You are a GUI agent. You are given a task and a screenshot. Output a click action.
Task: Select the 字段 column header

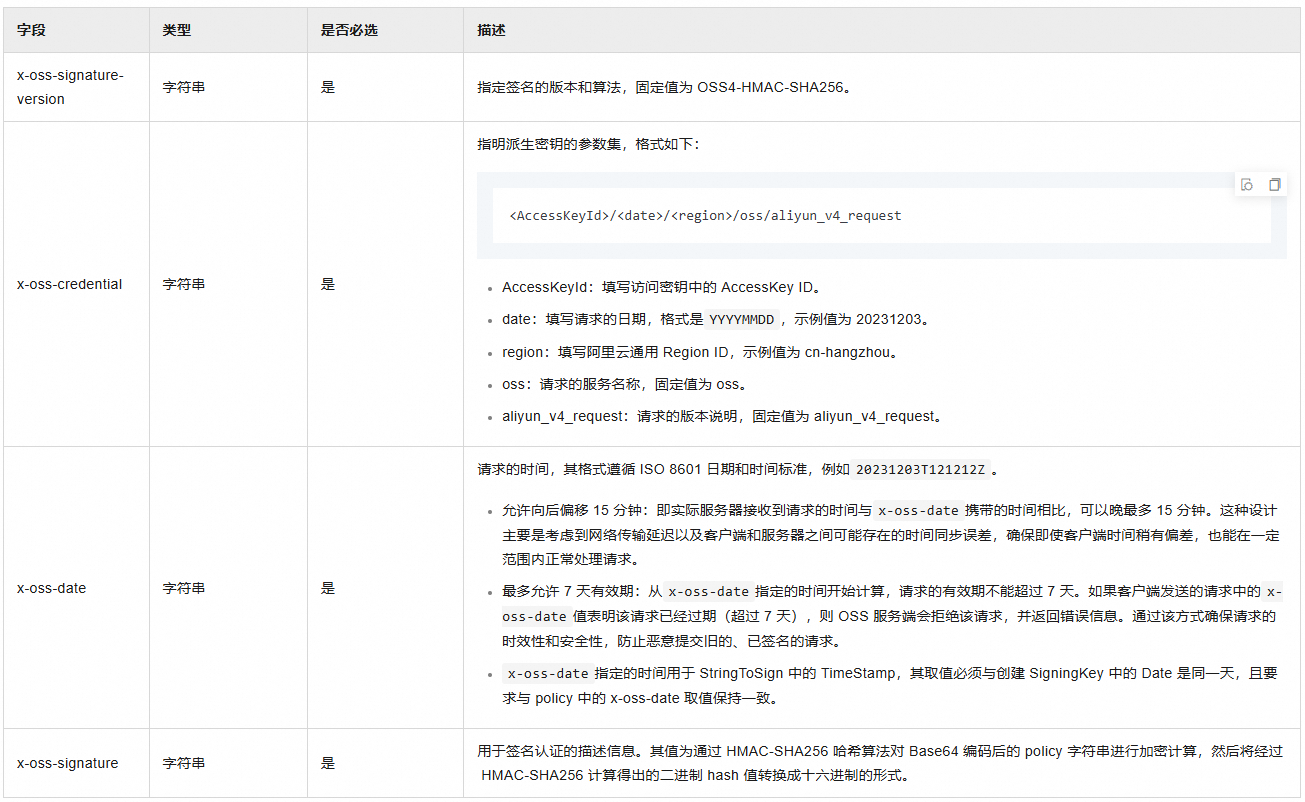click(31, 31)
